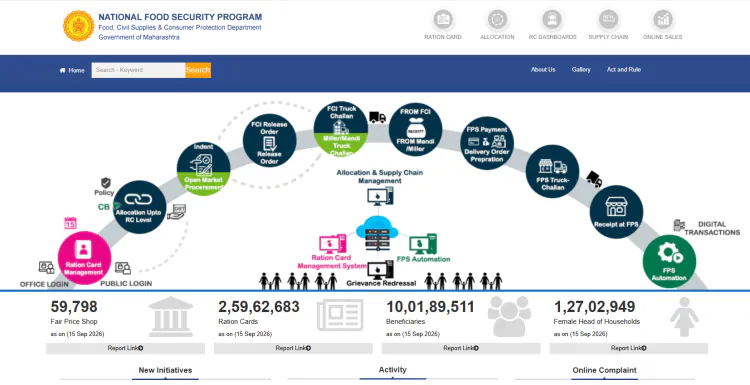Select the FCI Release Order circle
The image size is (750, 385).
(x=269, y=140)
